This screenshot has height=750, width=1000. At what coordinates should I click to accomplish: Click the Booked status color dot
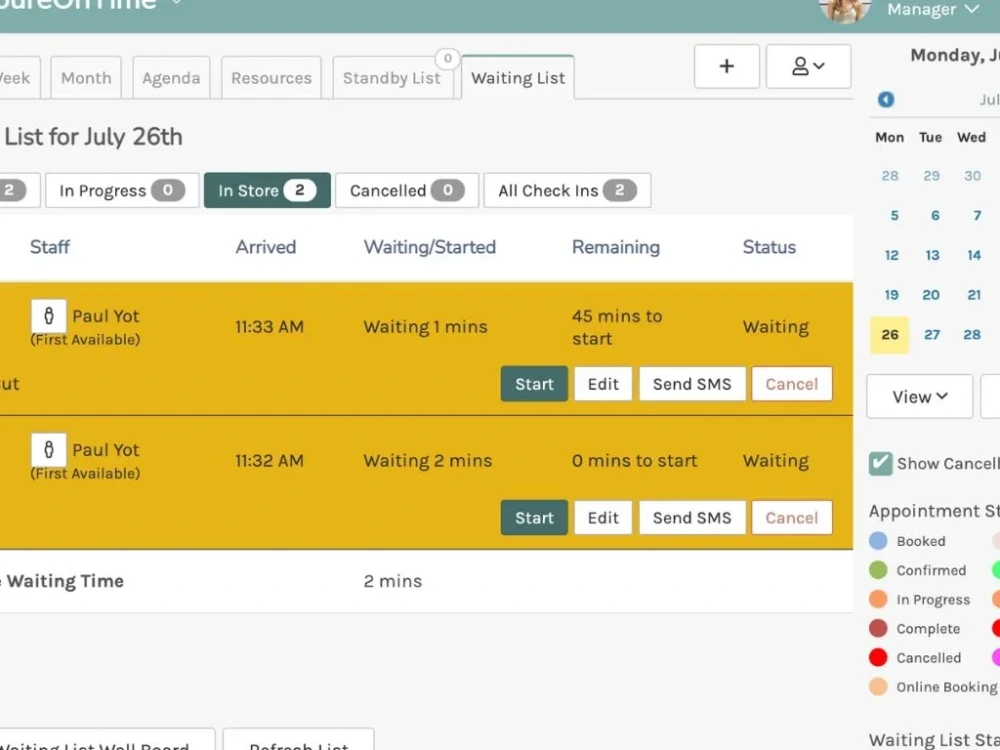878,541
